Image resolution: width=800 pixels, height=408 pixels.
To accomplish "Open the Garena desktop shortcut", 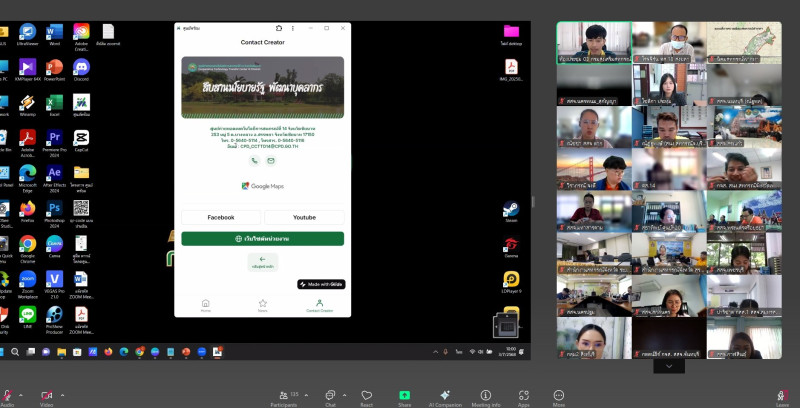I will pyautogui.click(x=511, y=247).
